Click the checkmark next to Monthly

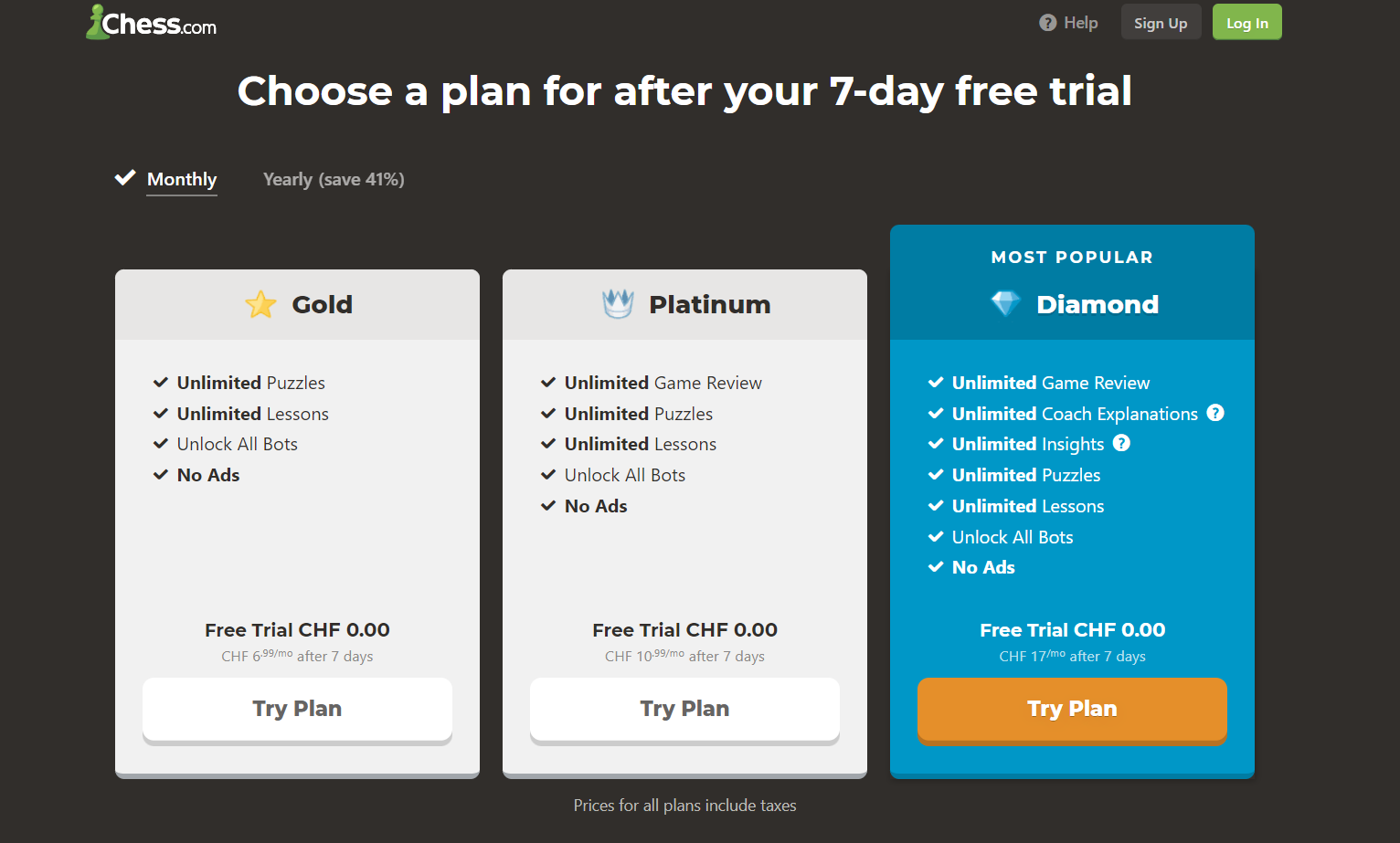click(125, 177)
